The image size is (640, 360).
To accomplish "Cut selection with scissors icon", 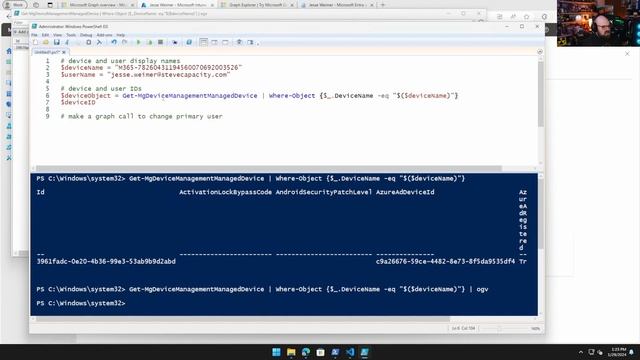I will coord(67,42).
